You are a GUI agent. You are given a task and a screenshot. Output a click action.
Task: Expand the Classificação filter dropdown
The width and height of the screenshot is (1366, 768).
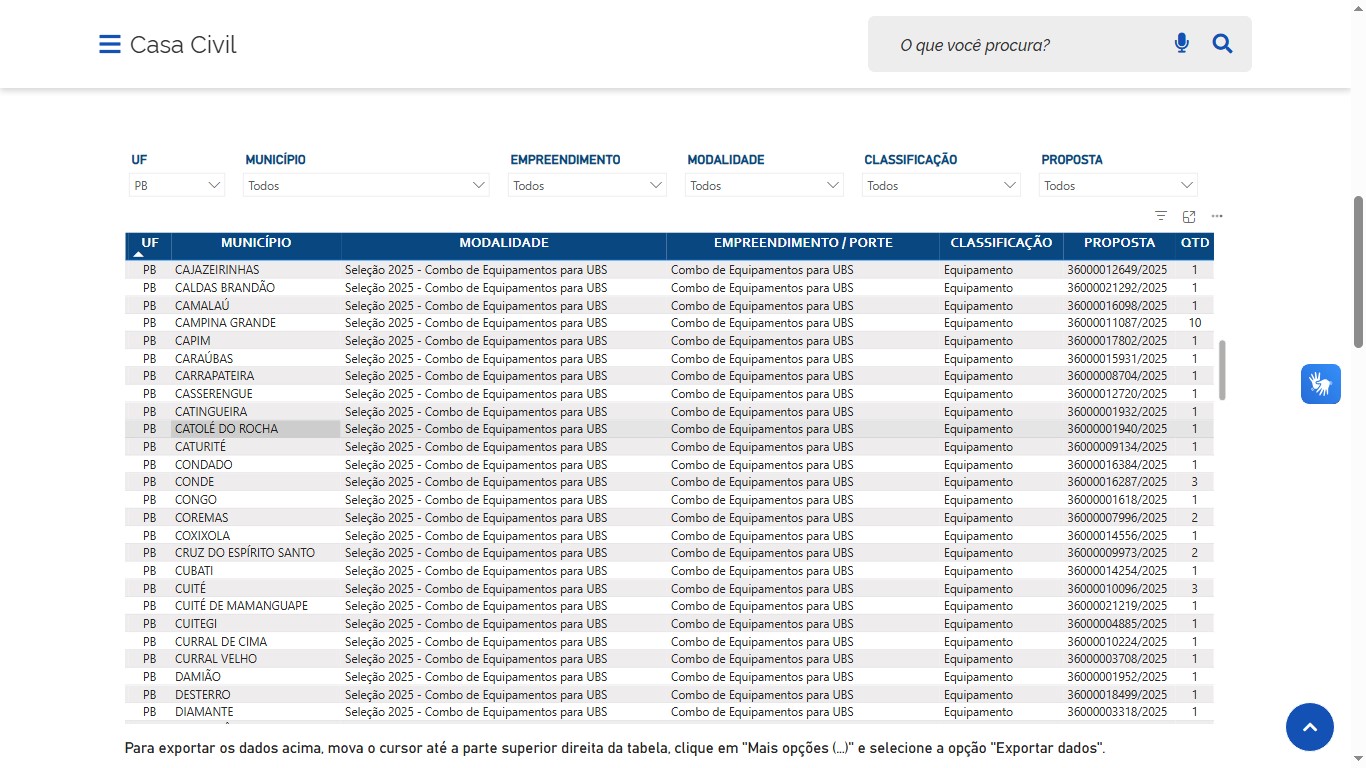(941, 185)
